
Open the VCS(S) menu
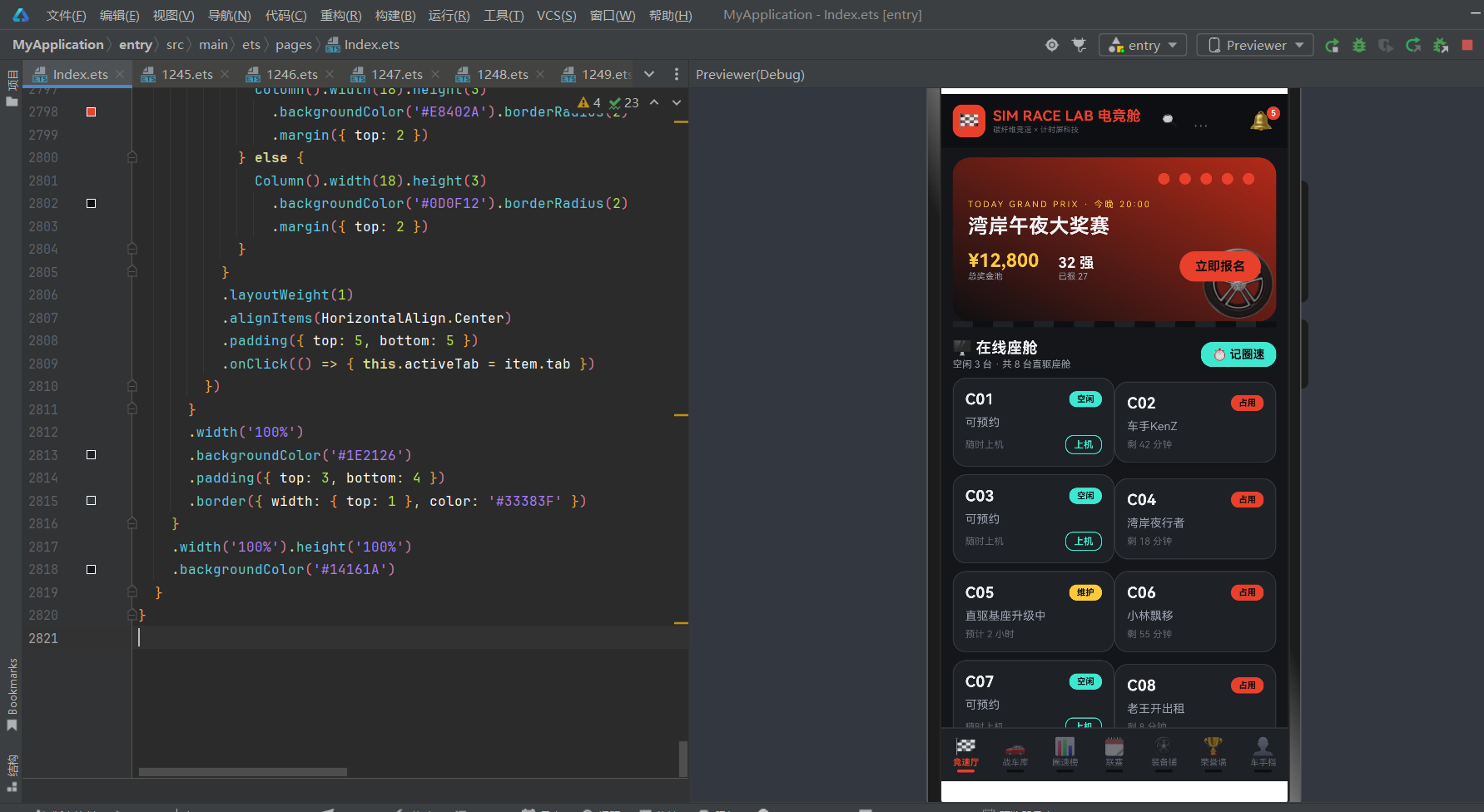coord(556,15)
